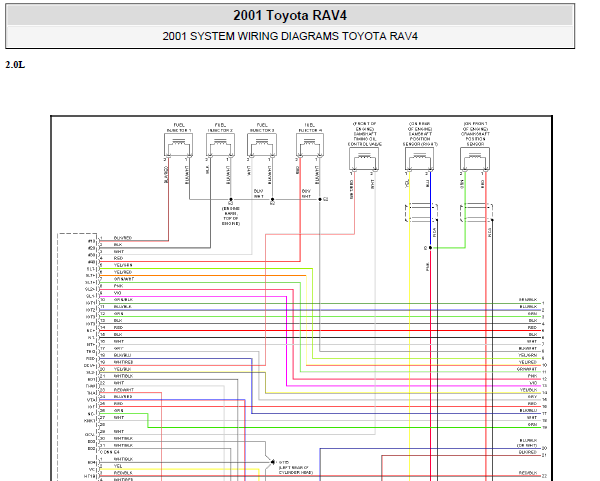Select the Fuel Injector 1 component symbol
The image size is (600, 481).
(178, 146)
